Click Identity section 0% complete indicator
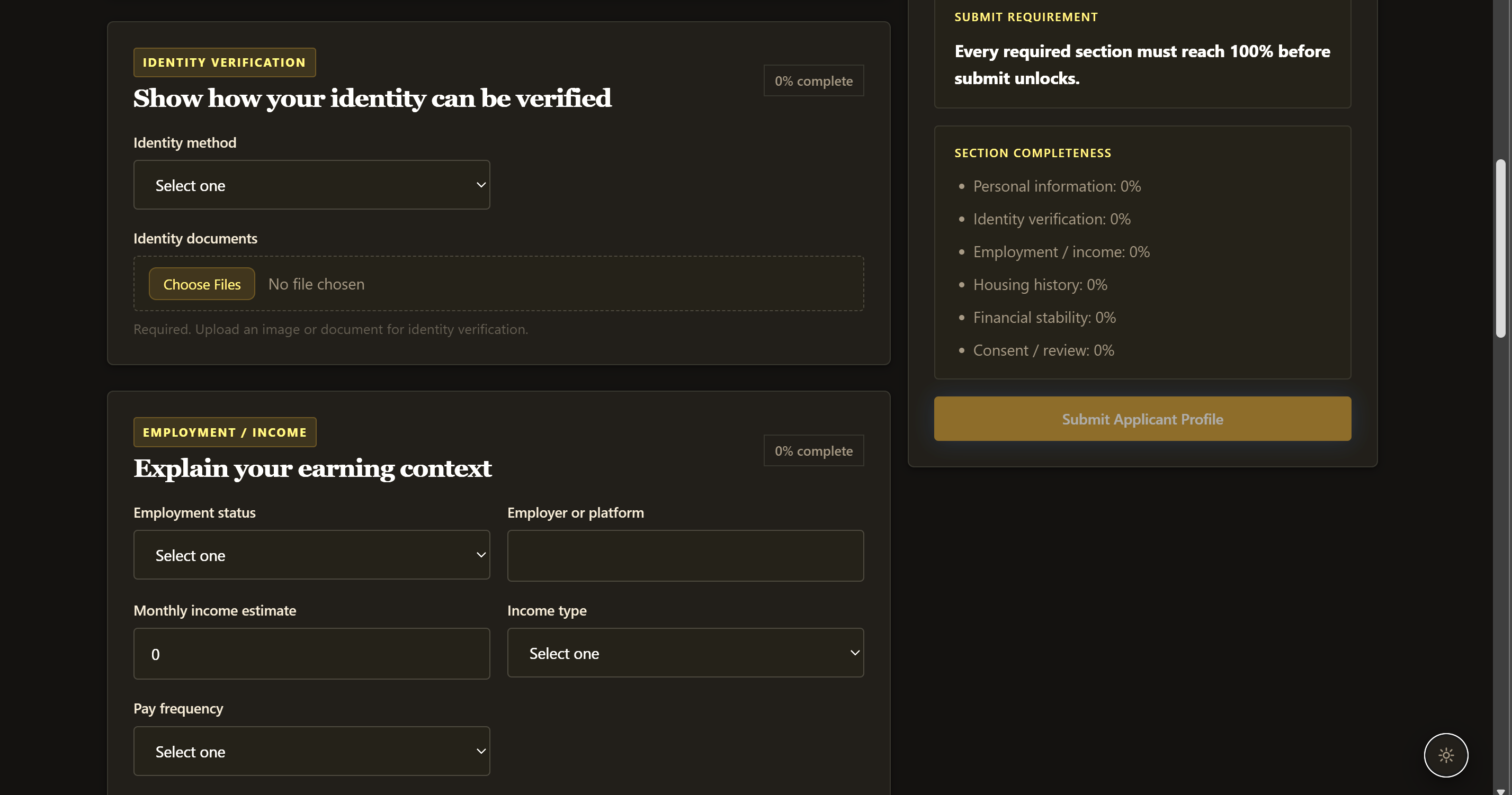The width and height of the screenshot is (1512, 795). pyautogui.click(x=813, y=81)
